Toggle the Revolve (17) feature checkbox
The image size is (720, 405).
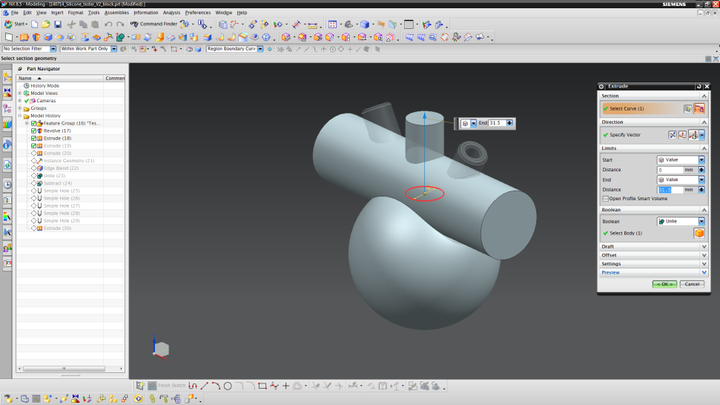pyautogui.click(x=34, y=131)
